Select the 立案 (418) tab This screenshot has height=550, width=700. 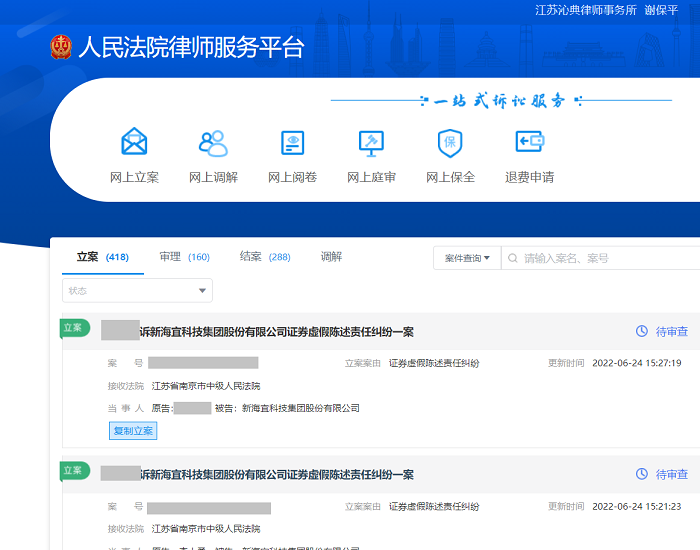coord(103,257)
